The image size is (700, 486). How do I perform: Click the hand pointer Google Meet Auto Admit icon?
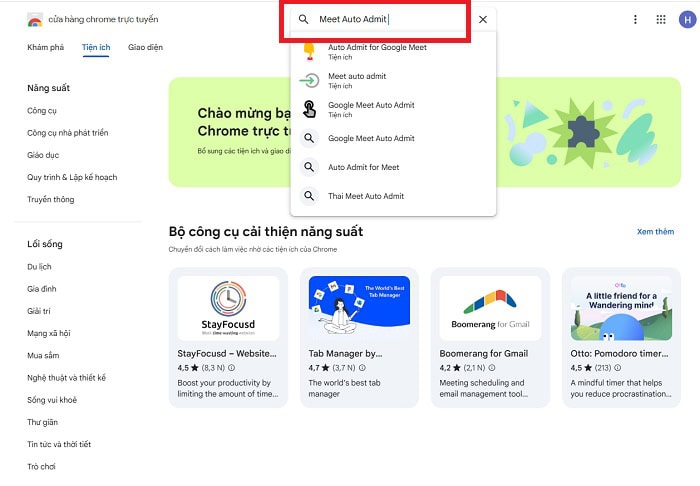pyautogui.click(x=309, y=109)
